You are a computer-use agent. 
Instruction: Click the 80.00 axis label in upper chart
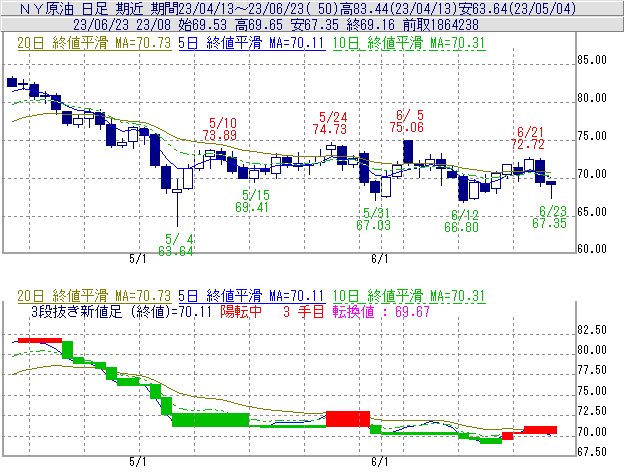coord(592,98)
